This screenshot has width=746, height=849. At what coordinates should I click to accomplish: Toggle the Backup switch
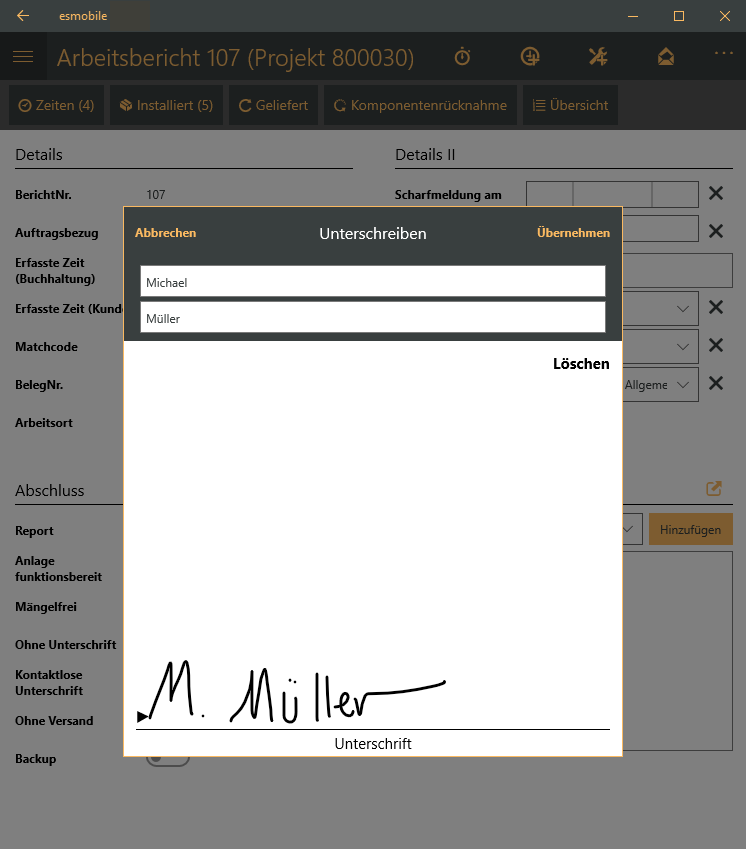[168, 759]
